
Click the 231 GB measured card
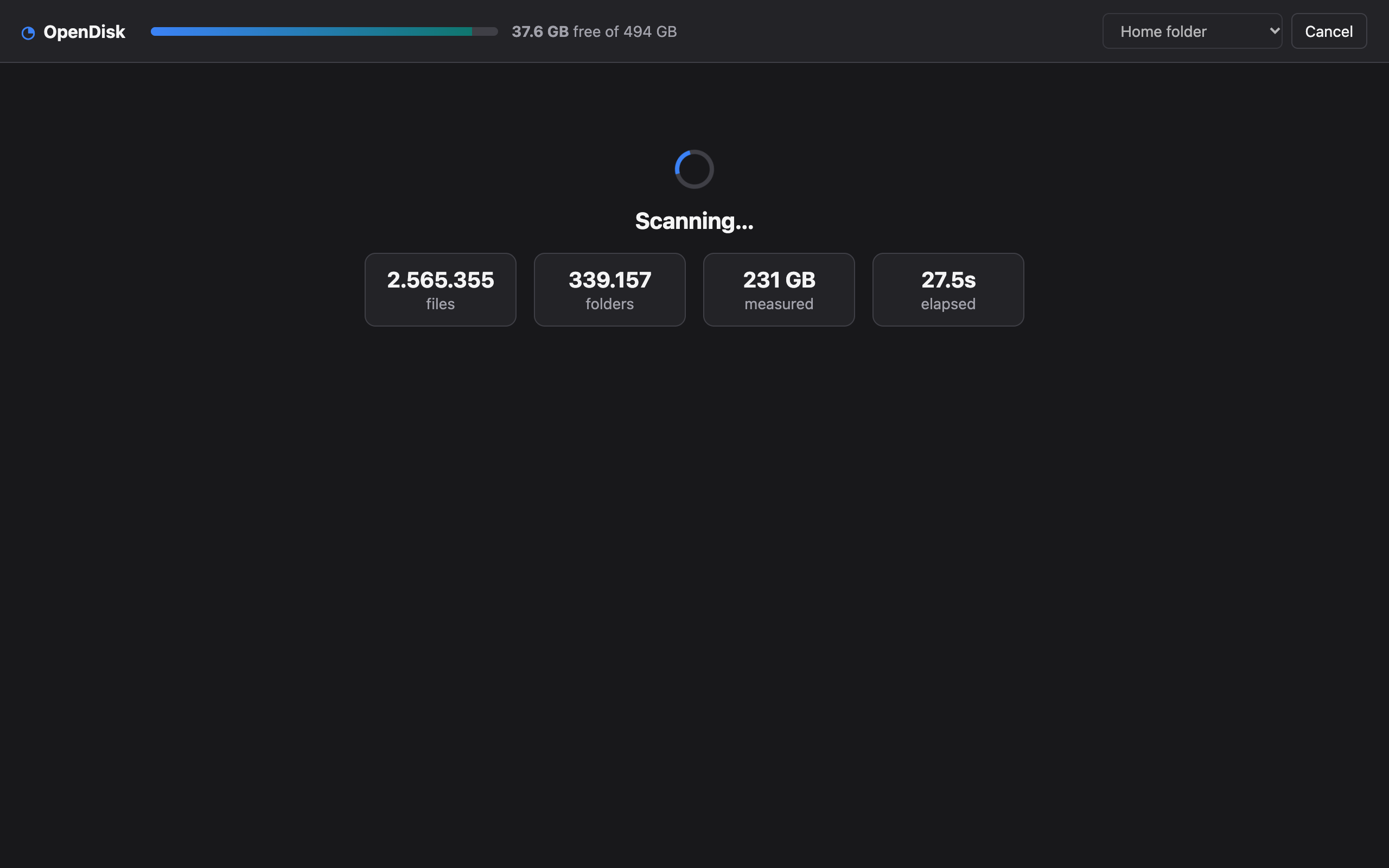point(779,290)
